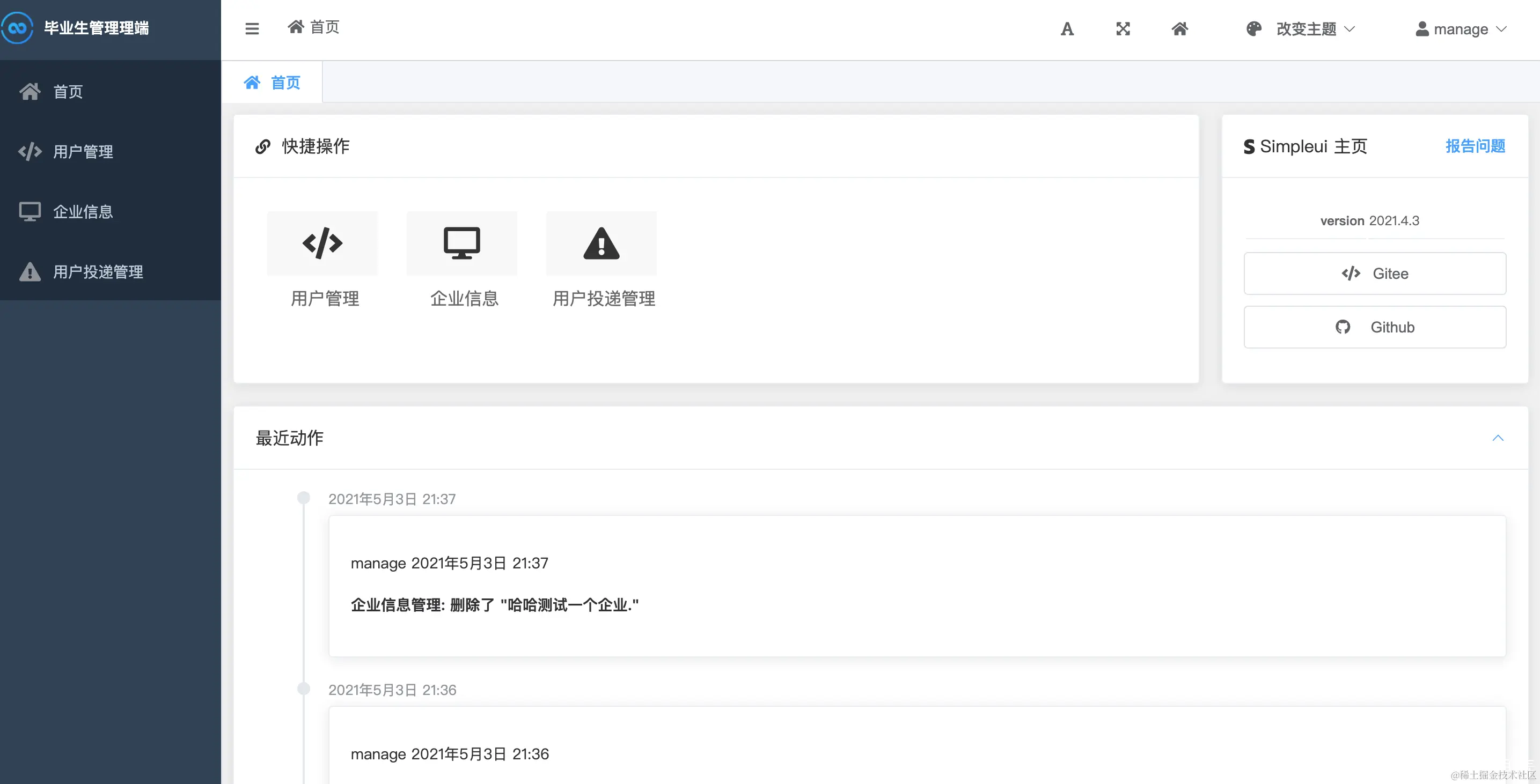Collapse the 最近动作 panel

click(1498, 438)
